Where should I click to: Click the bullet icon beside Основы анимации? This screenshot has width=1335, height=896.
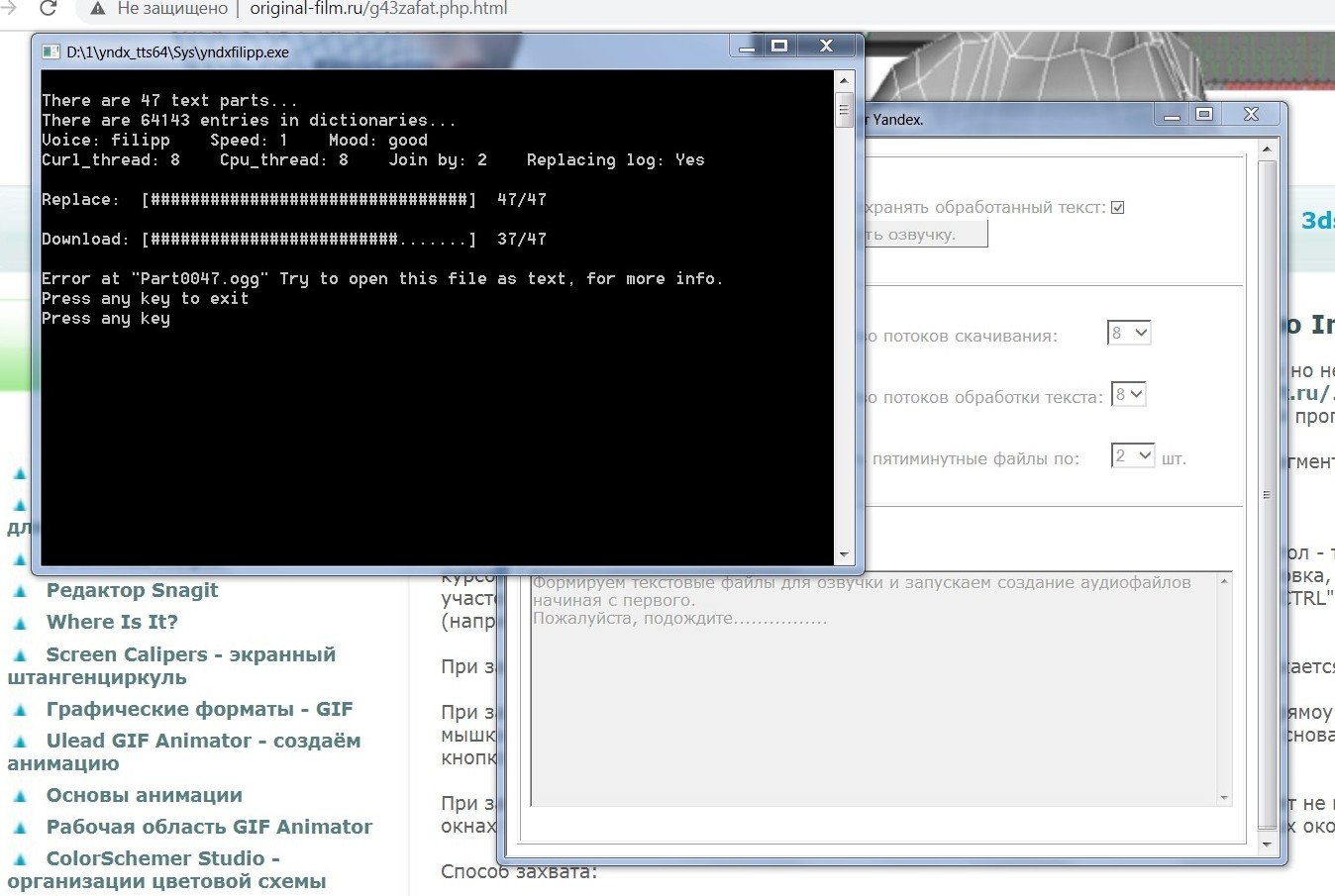[20, 797]
